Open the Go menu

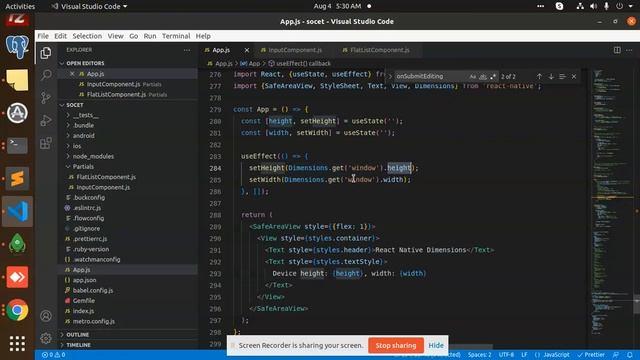[133, 36]
